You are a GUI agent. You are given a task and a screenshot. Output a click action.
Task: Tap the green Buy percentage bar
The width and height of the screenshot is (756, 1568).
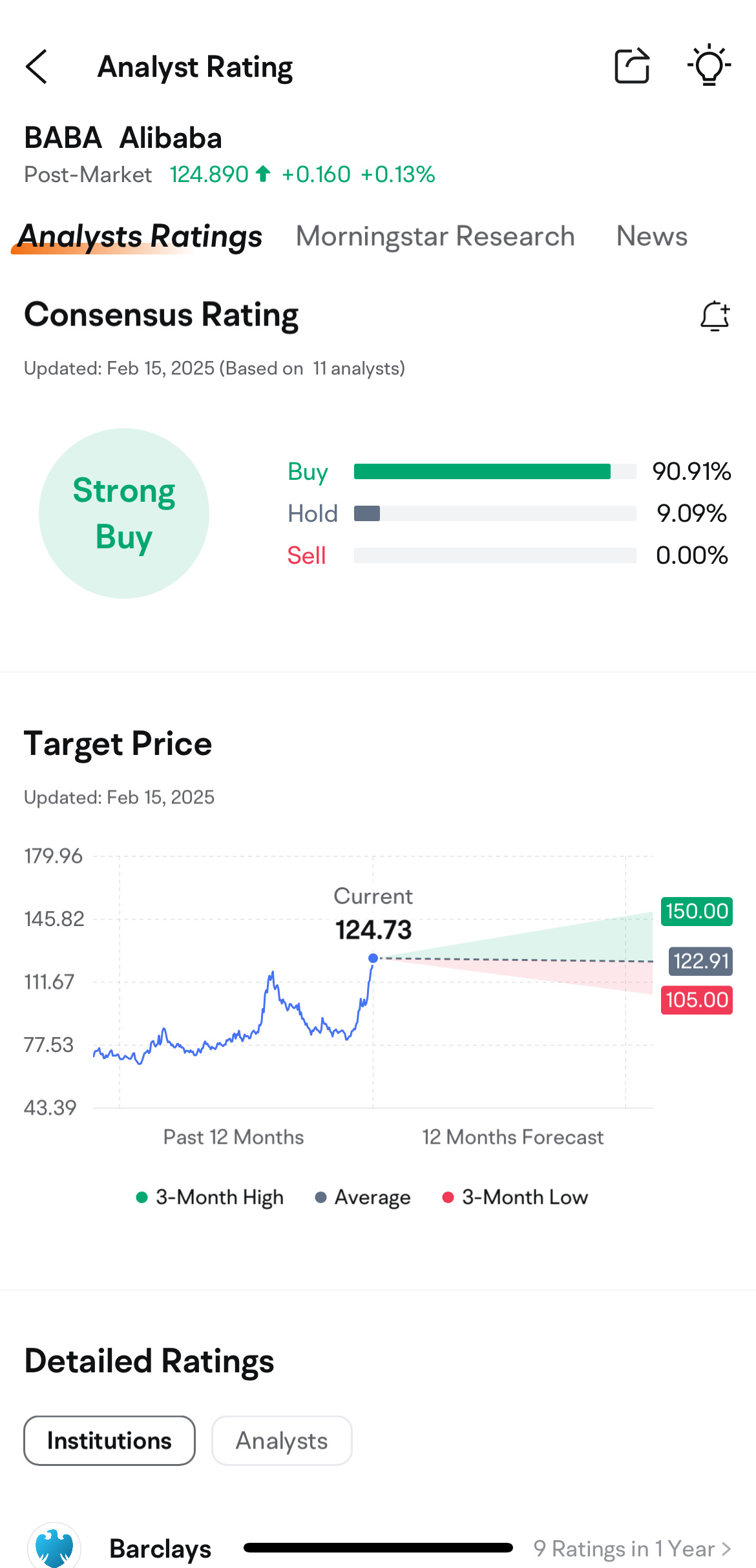pyautogui.click(x=482, y=471)
